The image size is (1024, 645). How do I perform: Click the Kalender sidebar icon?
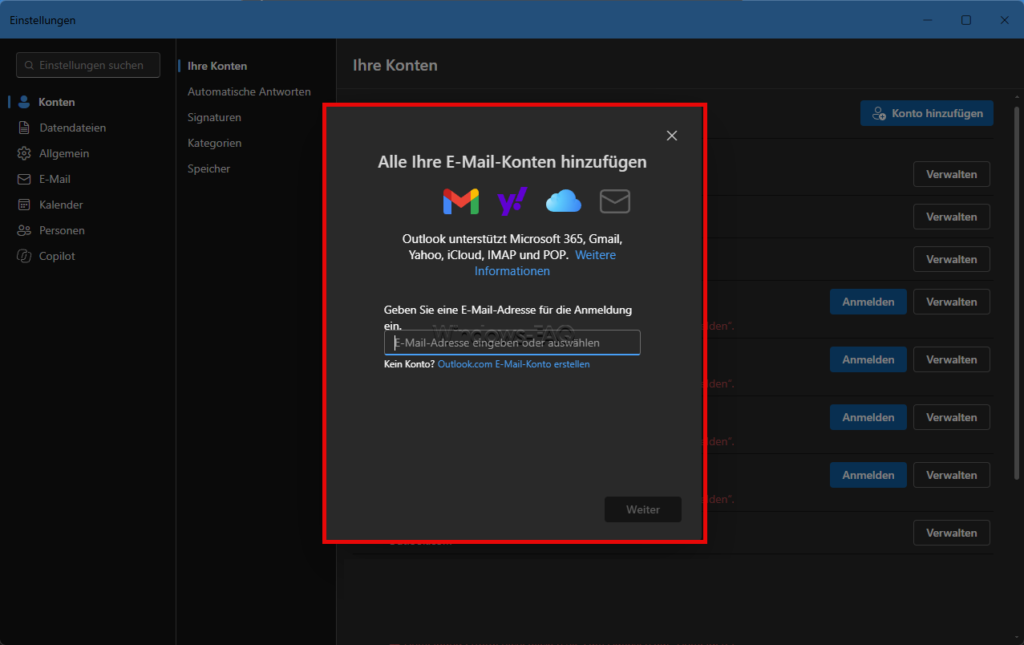(x=24, y=204)
